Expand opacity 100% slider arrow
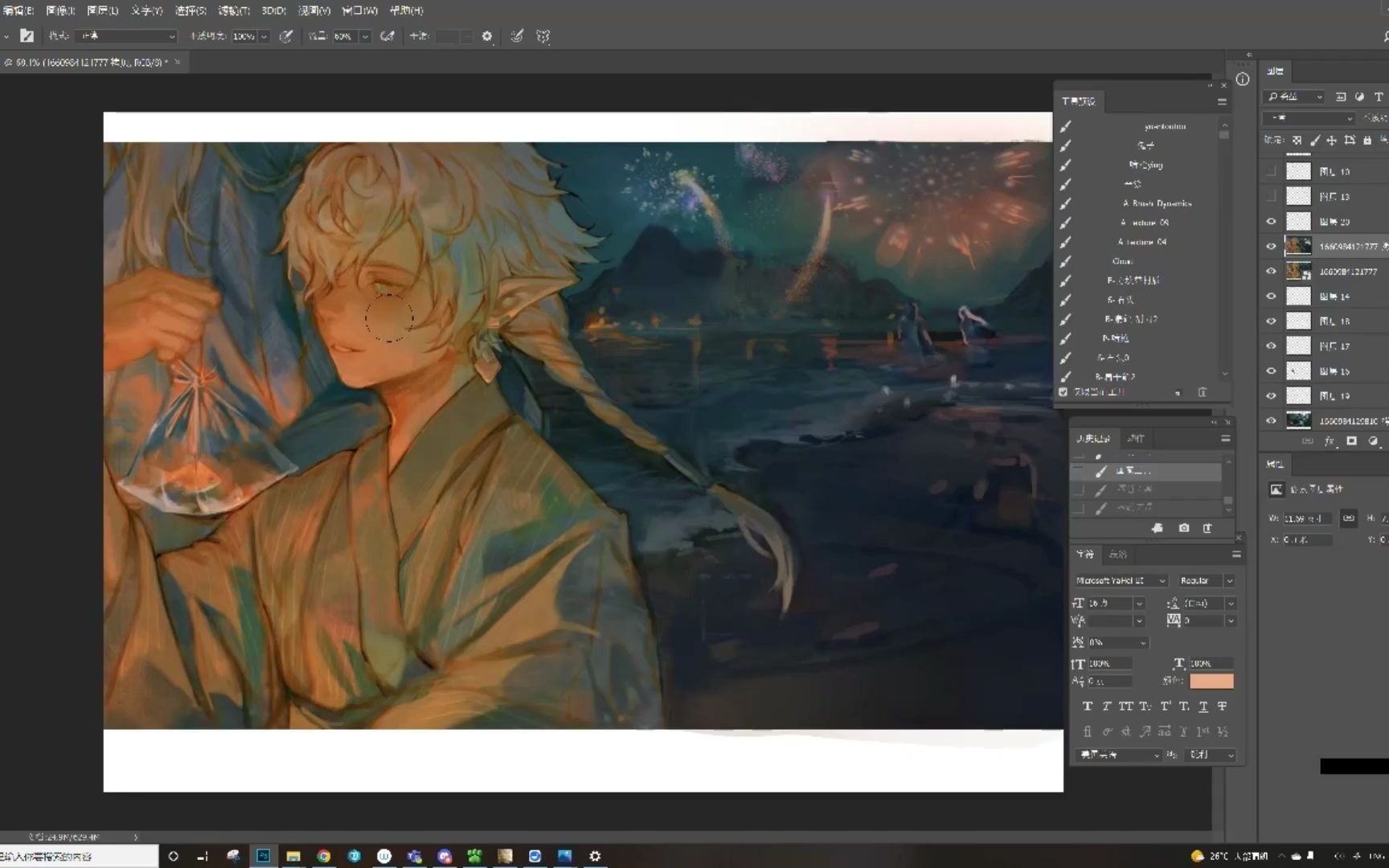 264,36
